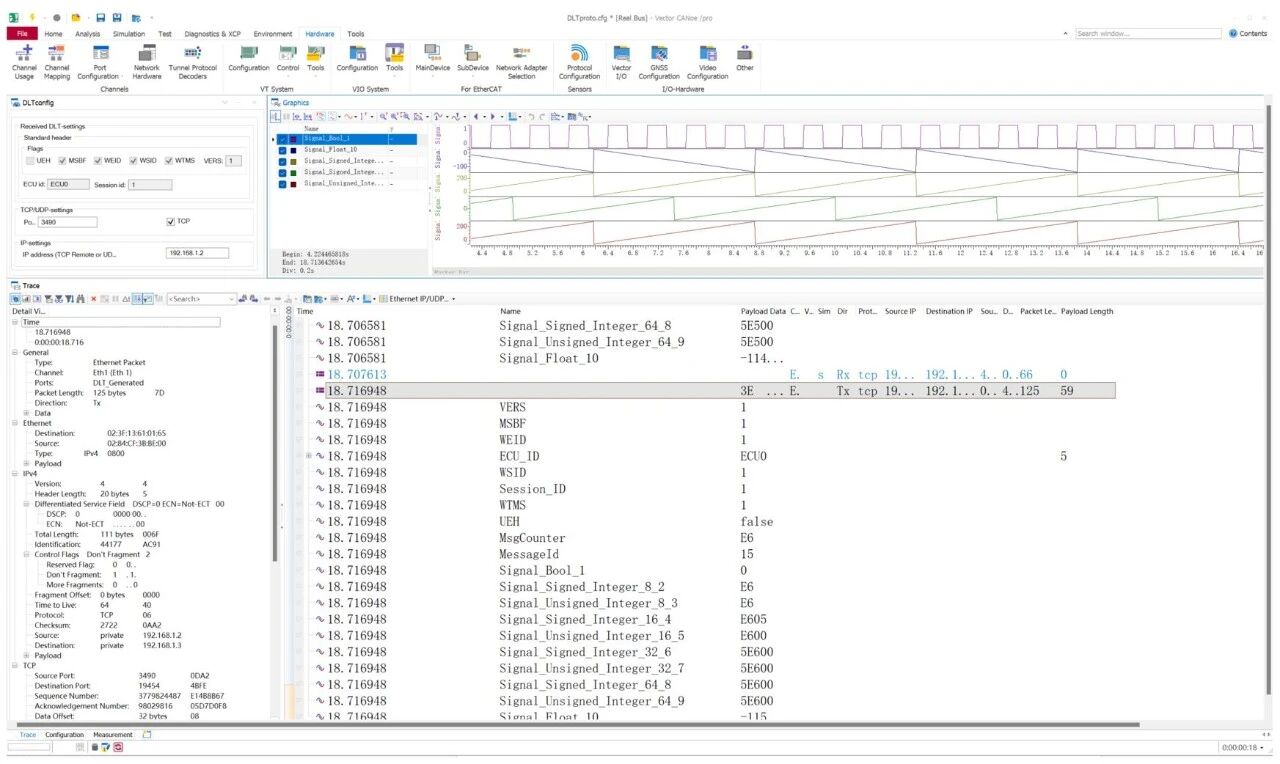Viewport: 1280px width, 764px height.
Task: Toggle the TCP checkbox
Action: (170, 221)
